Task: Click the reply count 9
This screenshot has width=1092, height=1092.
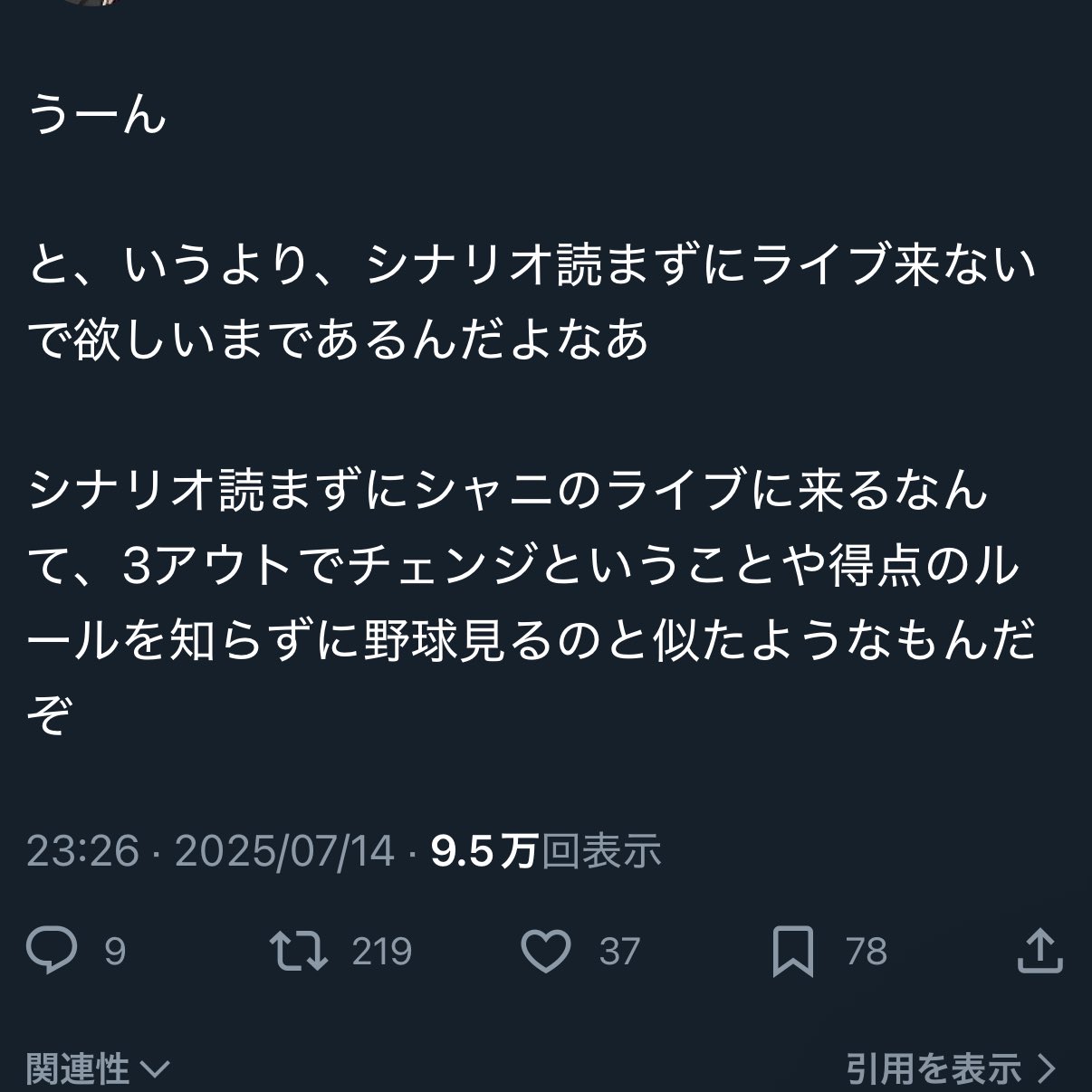Action: coord(115,952)
